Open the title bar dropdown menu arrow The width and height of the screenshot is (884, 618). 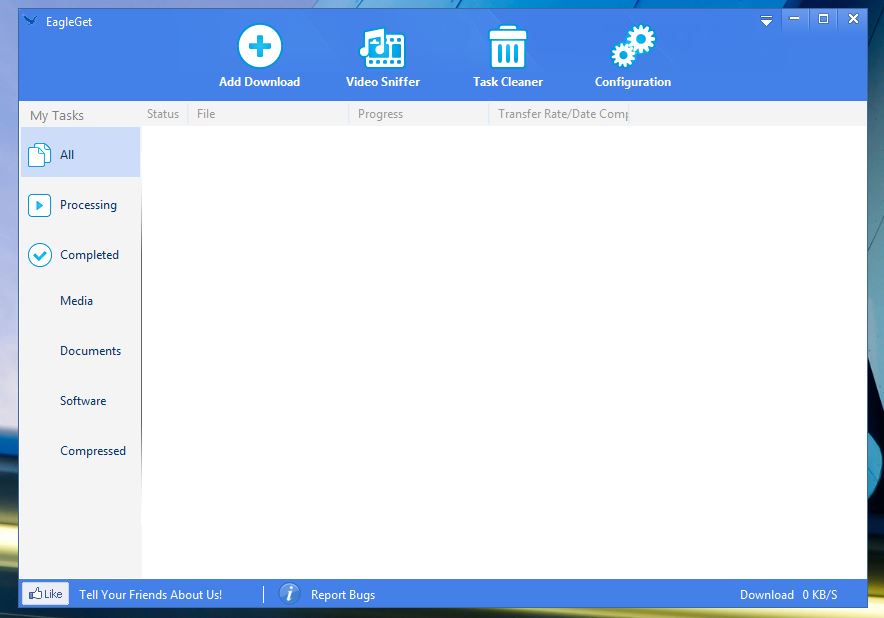click(766, 21)
